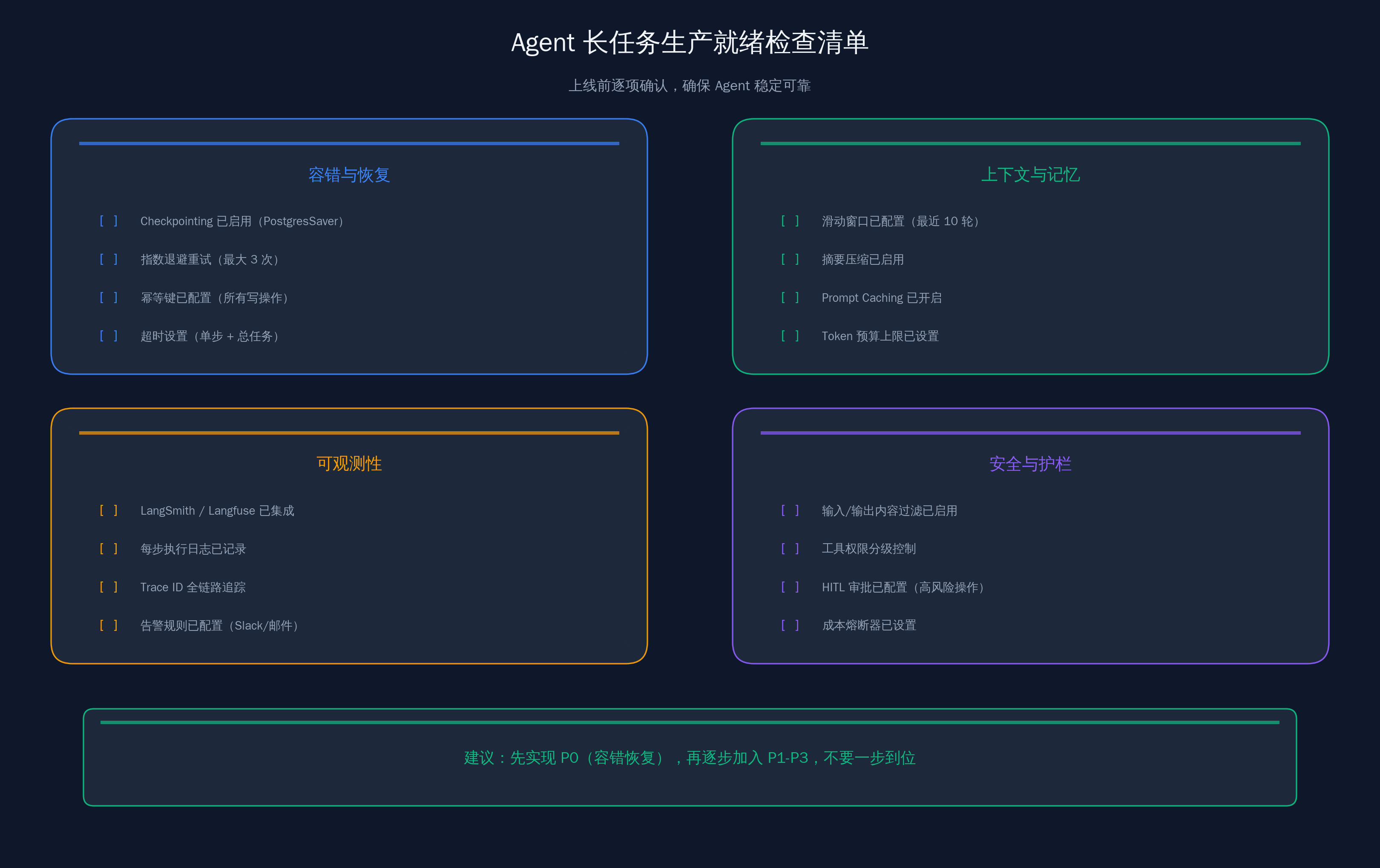Check the 滑动窗口已配置 checkbox
1380x868 pixels.
790,221
